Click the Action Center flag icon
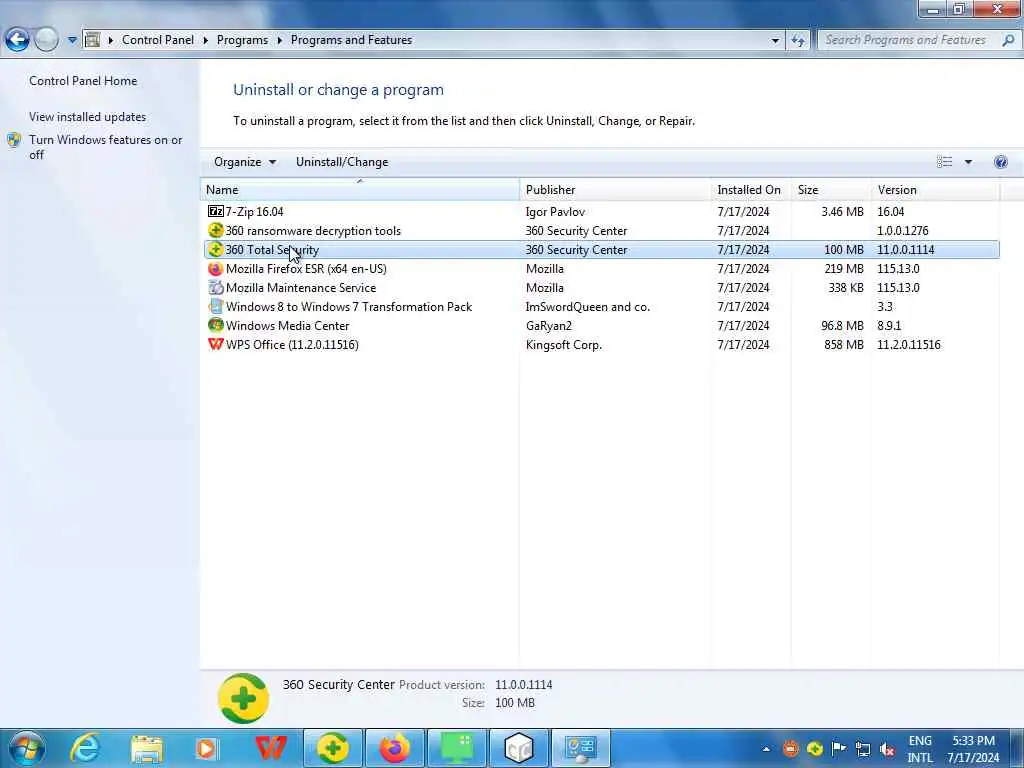 tap(839, 748)
